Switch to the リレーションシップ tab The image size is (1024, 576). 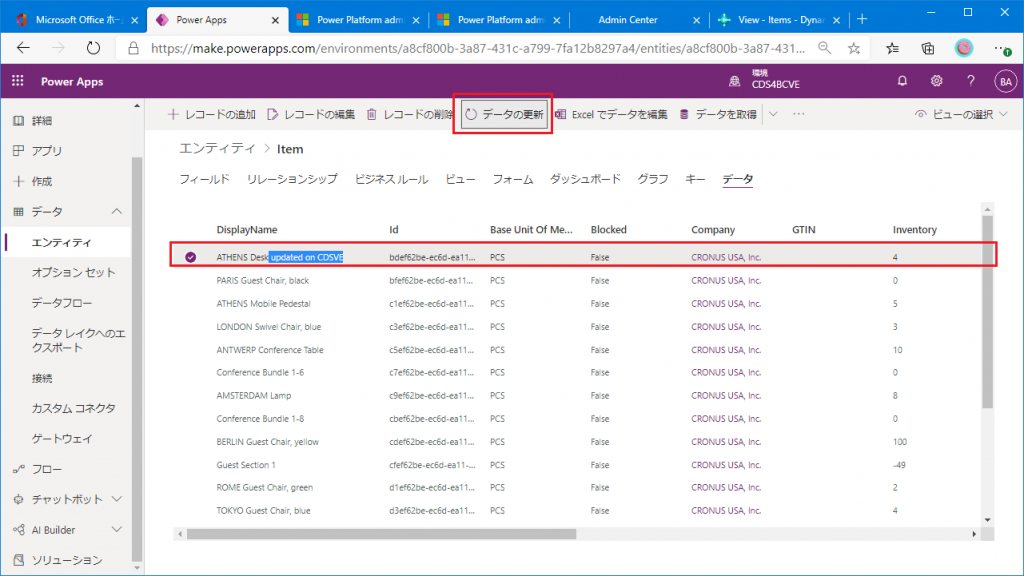(292, 179)
